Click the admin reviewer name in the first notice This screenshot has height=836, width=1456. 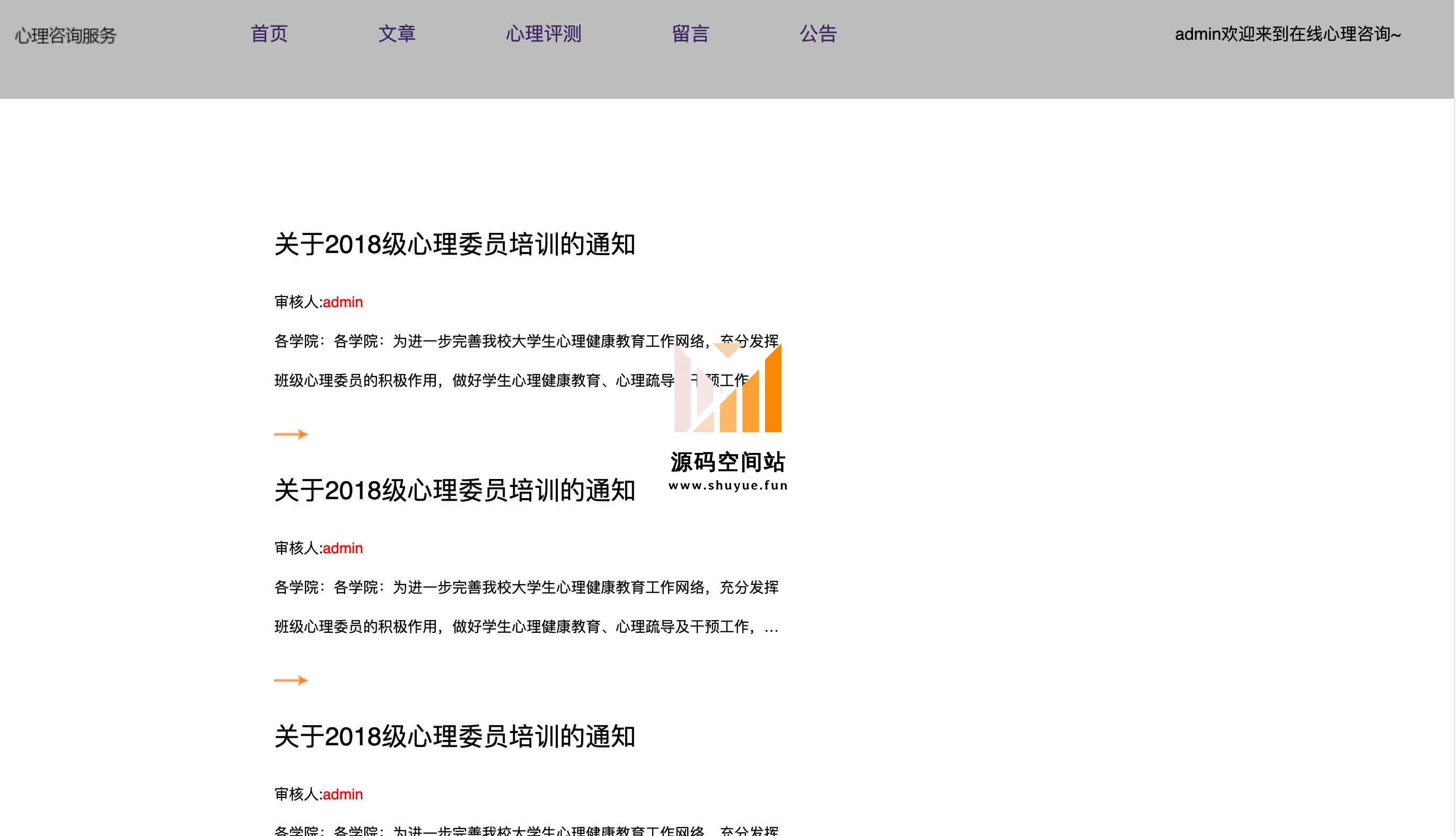tap(343, 302)
